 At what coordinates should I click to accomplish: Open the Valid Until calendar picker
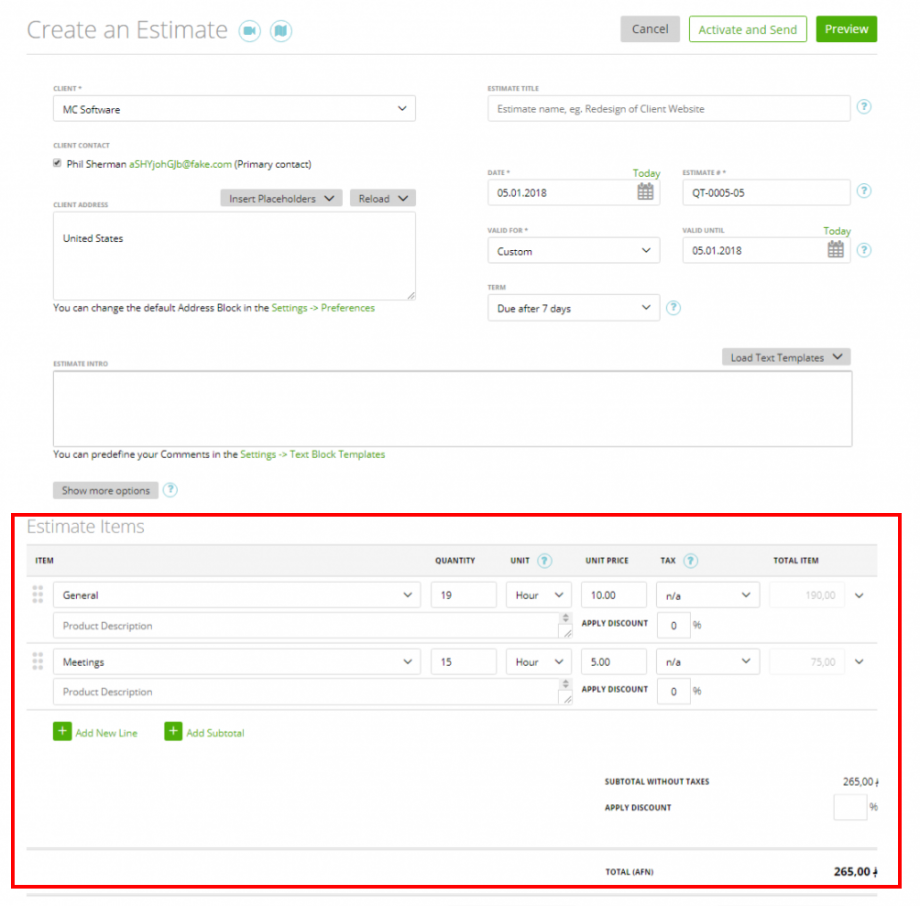pos(836,250)
